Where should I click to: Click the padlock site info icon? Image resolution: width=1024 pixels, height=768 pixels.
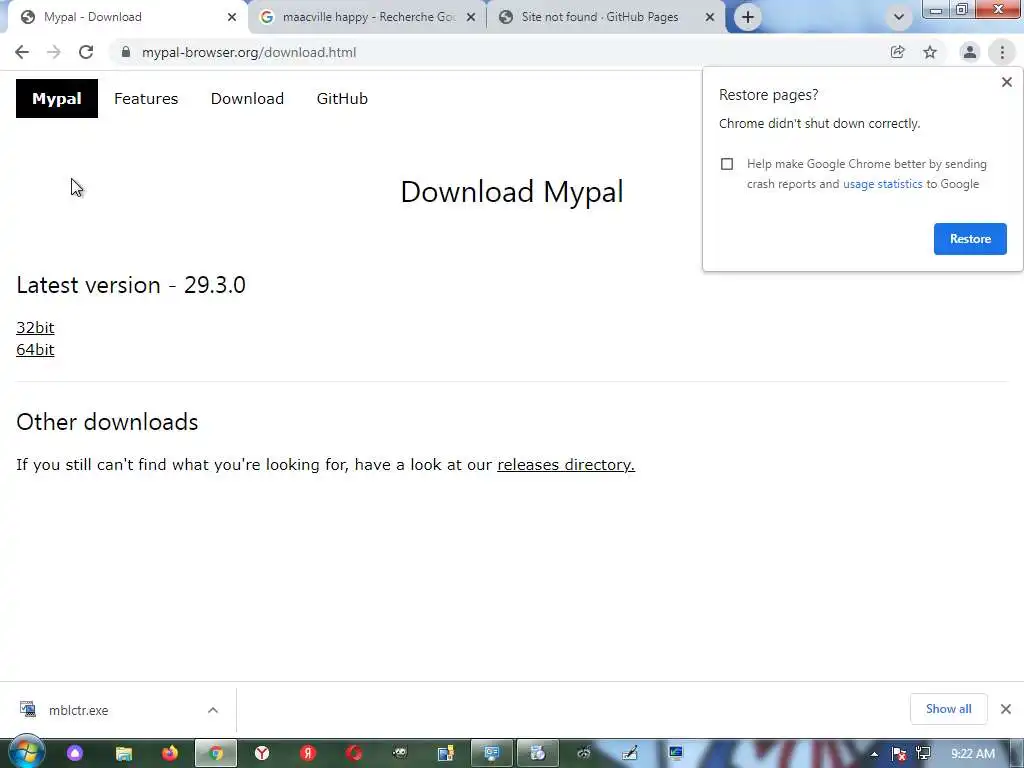coord(126,52)
